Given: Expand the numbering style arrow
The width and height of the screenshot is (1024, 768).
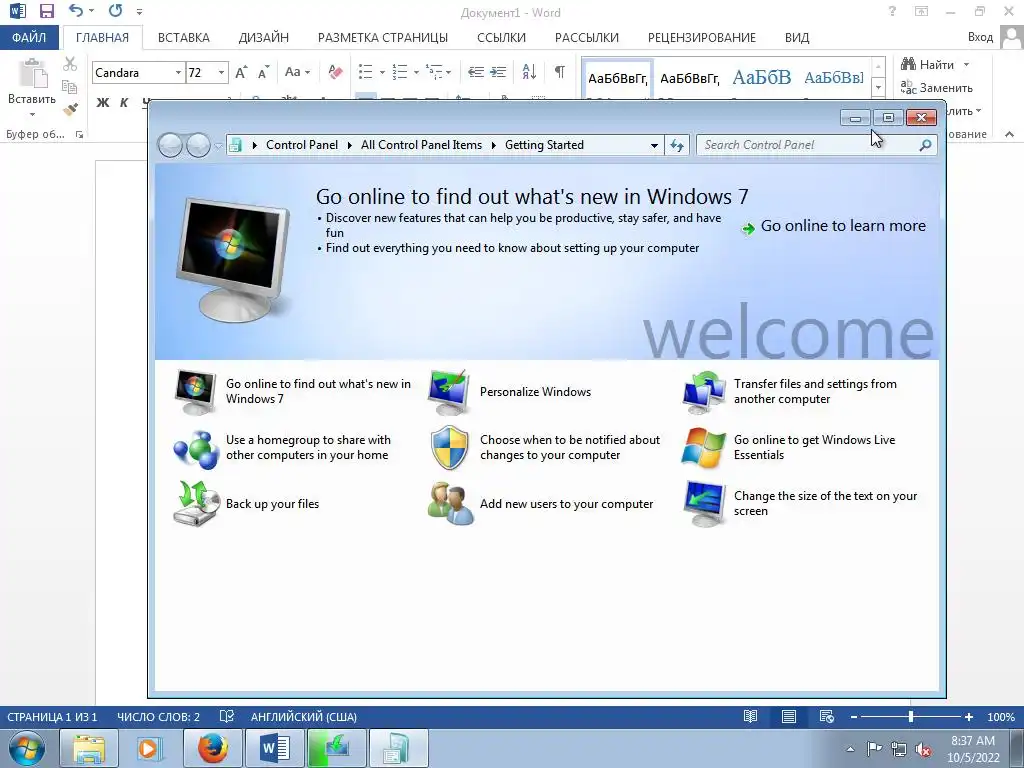Looking at the screenshot, I should click(x=416, y=72).
